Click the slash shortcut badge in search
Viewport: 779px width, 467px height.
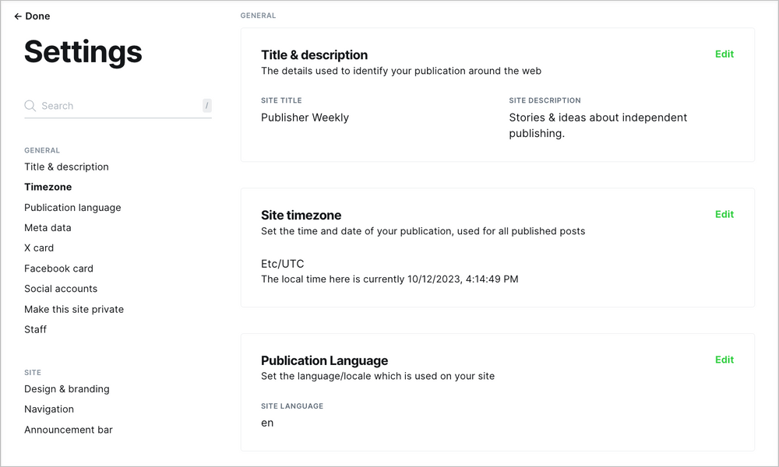pyautogui.click(x=207, y=105)
